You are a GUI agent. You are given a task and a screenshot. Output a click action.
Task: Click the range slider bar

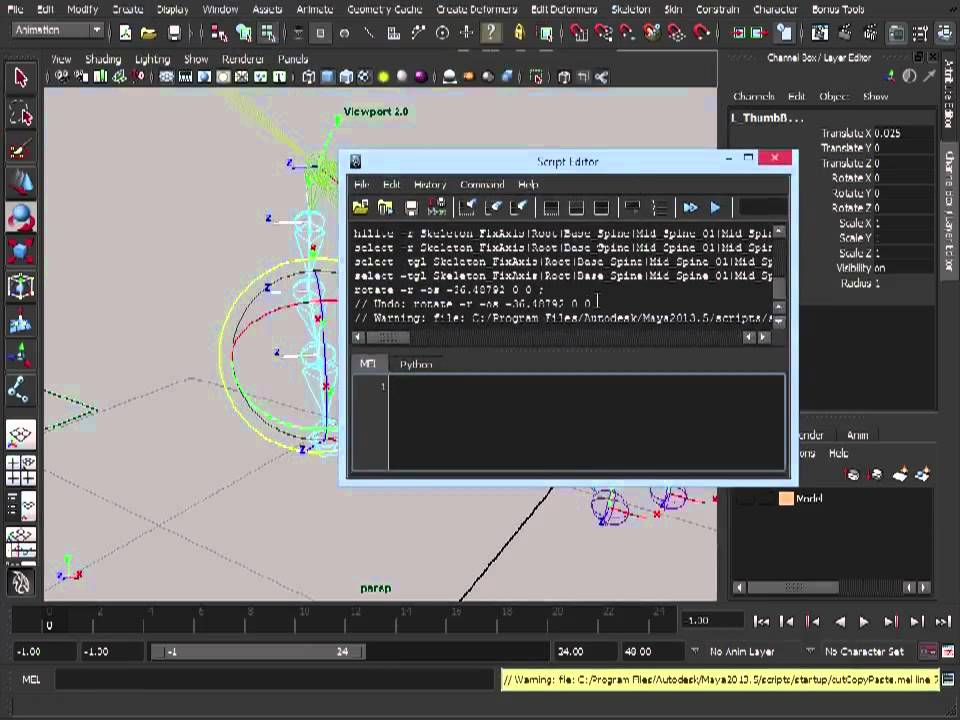(258, 652)
